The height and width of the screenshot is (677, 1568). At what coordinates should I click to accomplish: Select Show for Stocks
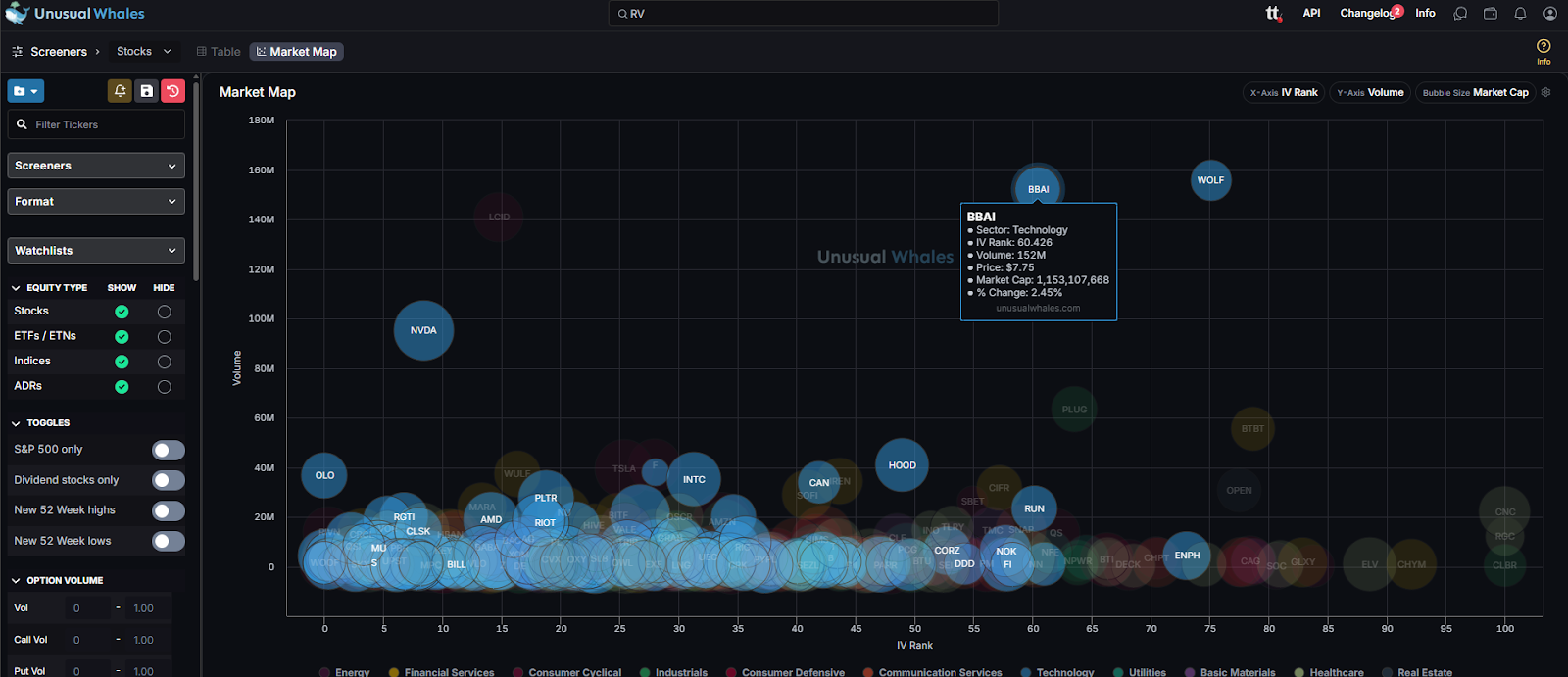[122, 312]
